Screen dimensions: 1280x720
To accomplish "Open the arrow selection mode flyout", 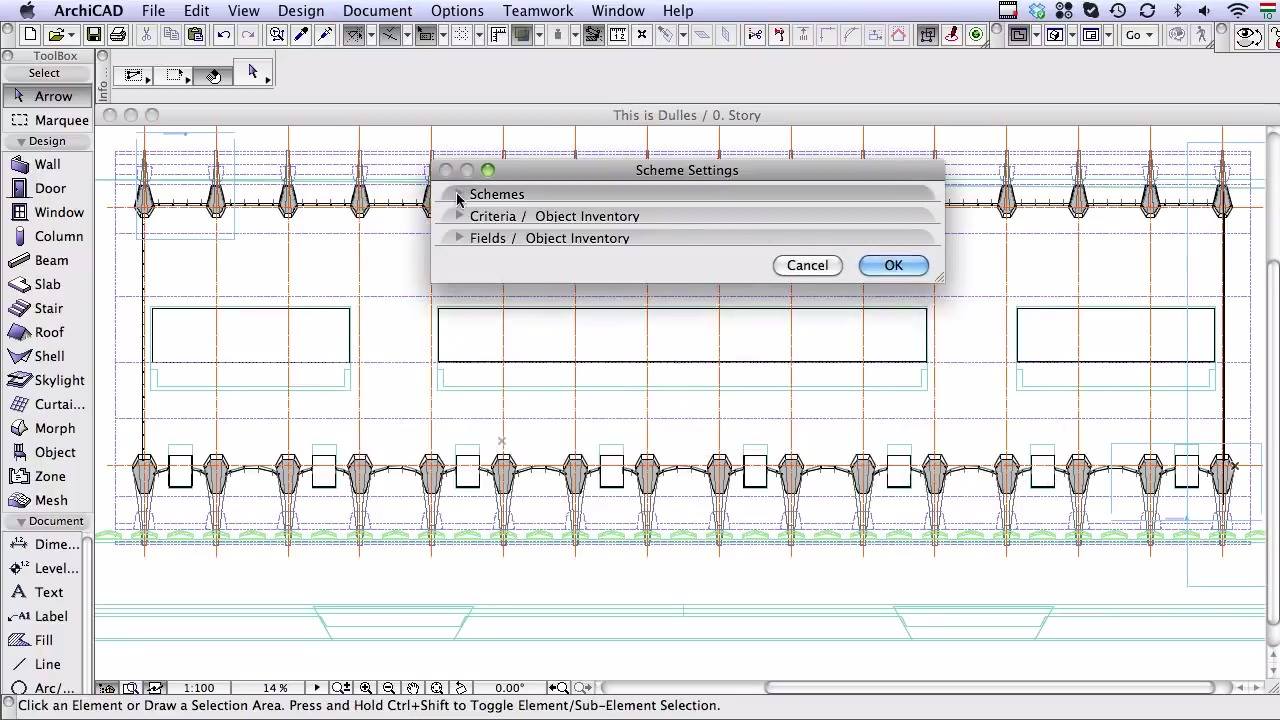I will coord(253,73).
